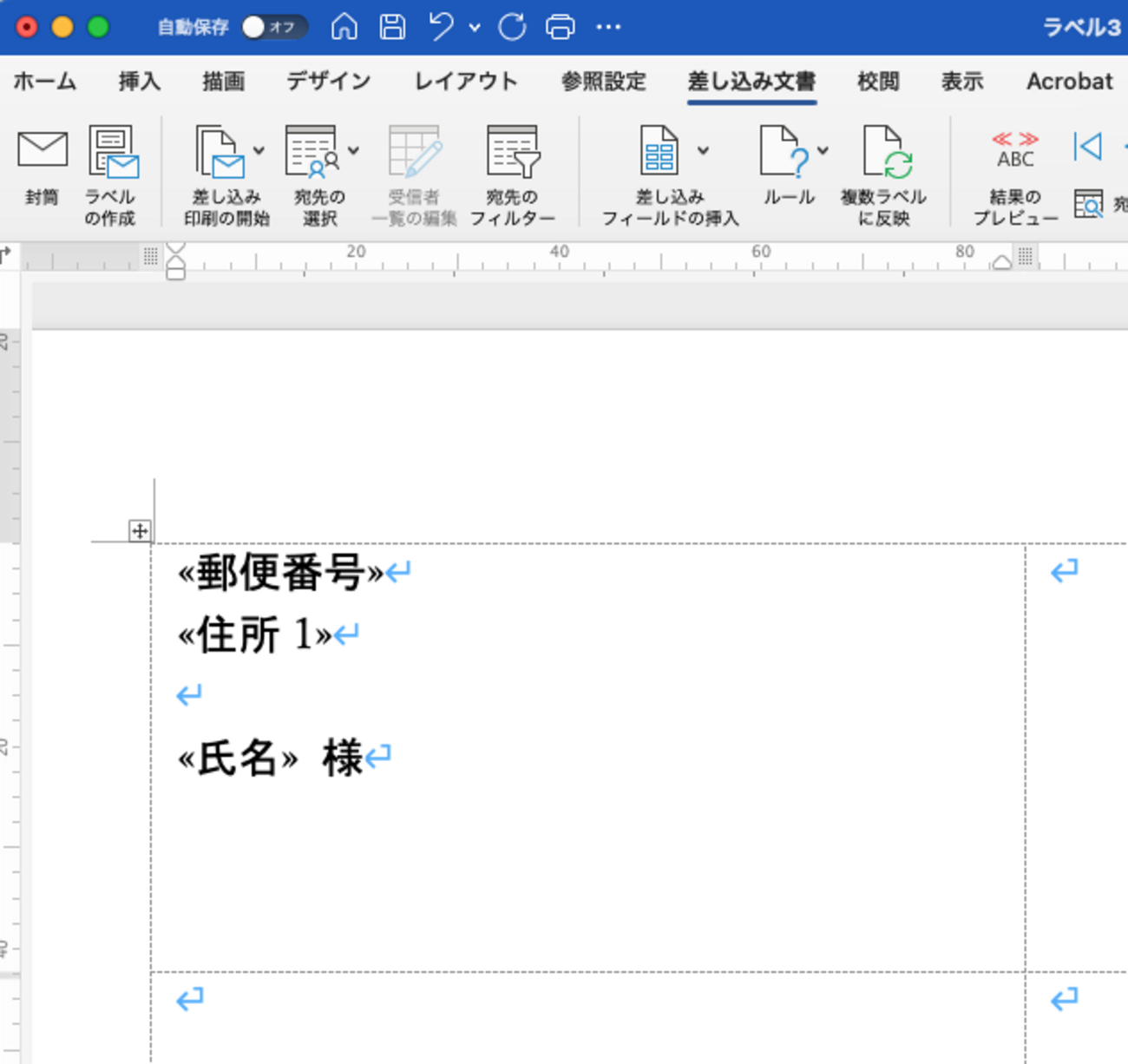Open the undo history dropdown arrow
1128x1064 pixels.
pyautogui.click(x=475, y=28)
